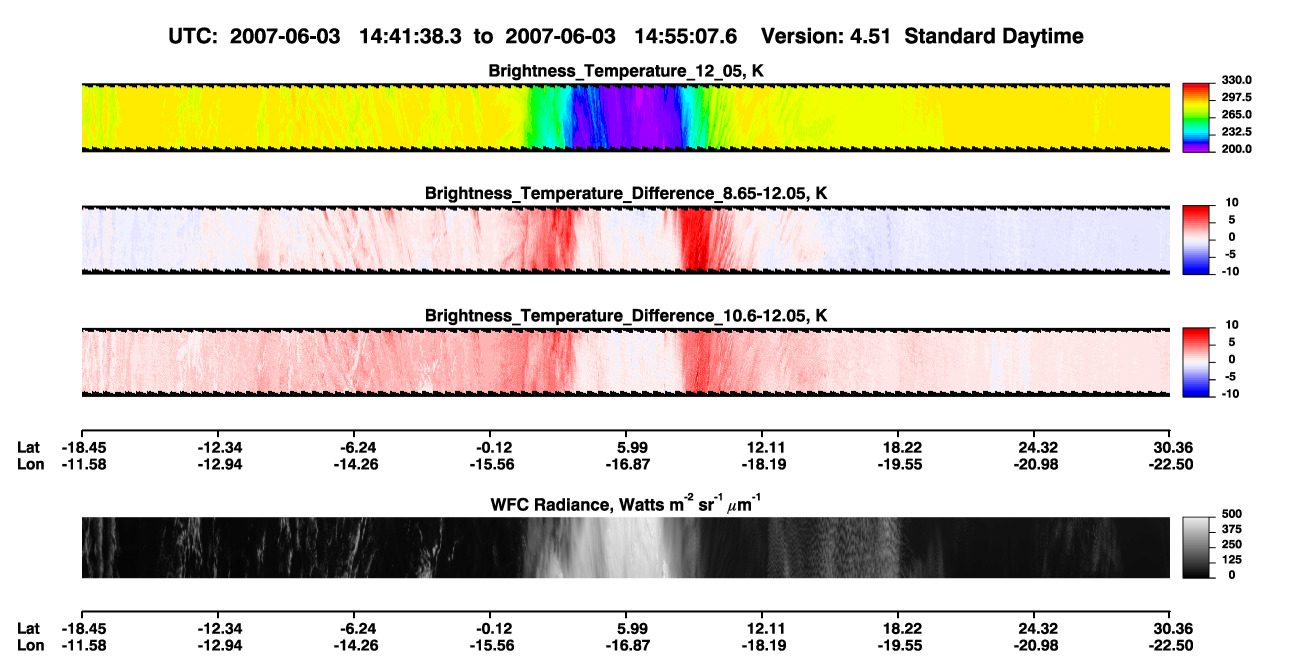Viewport: 1300px width, 667px height.
Task: Click longitude '-12.94' below the WFC panel
Action: click(219, 645)
